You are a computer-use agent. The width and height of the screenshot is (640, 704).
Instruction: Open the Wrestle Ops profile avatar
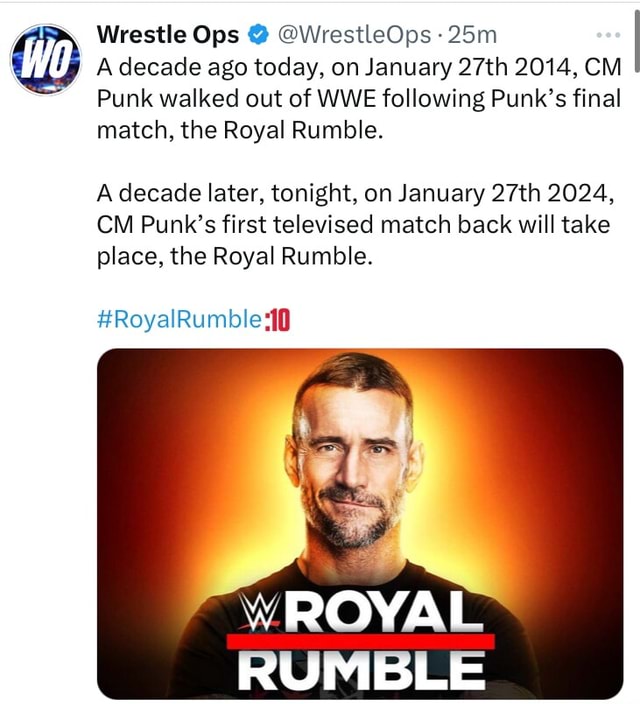(x=45, y=59)
